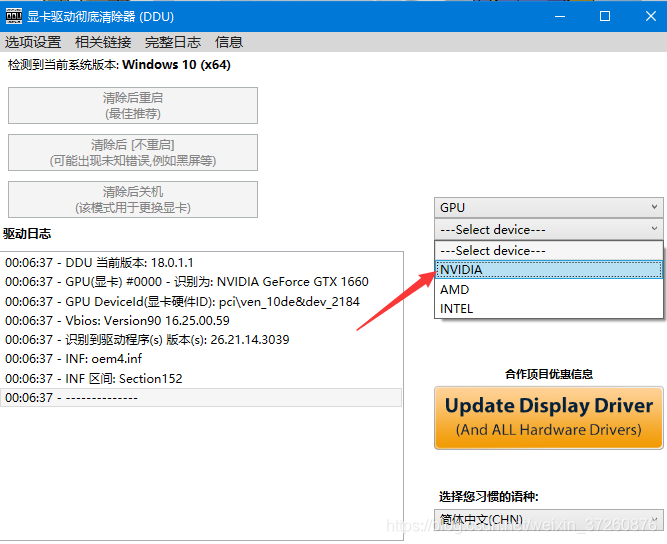Select the log line NVIDIA GeForce GTX 1660
This screenshot has height=544, width=667.
[201, 282]
